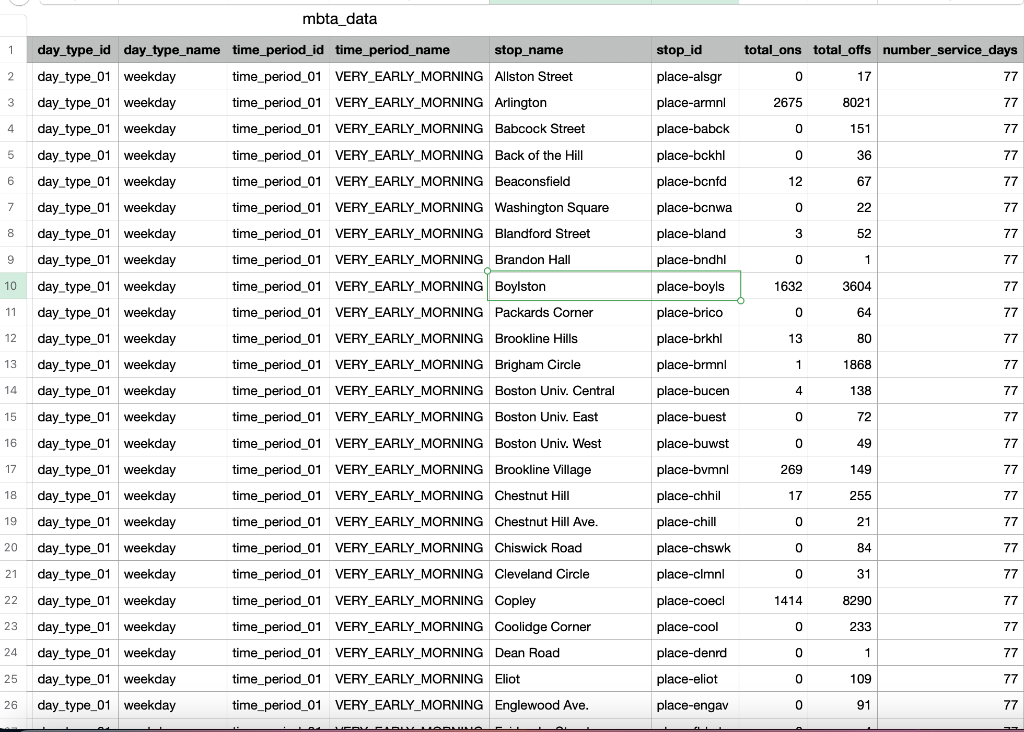Click row number 10 to select it
Screen dimensions: 1024x732
15,286
